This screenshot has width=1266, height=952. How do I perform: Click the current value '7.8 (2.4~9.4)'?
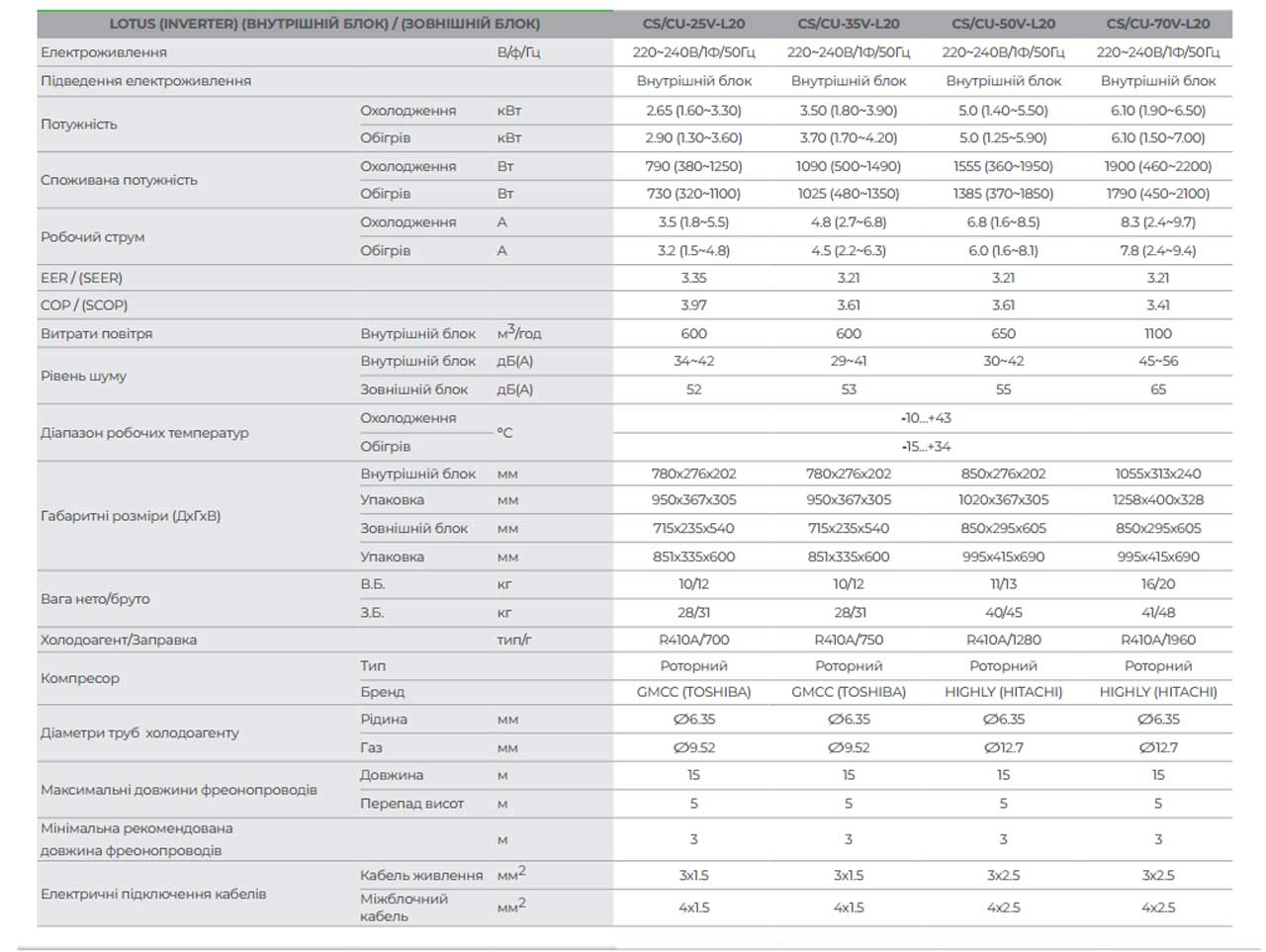click(1158, 251)
